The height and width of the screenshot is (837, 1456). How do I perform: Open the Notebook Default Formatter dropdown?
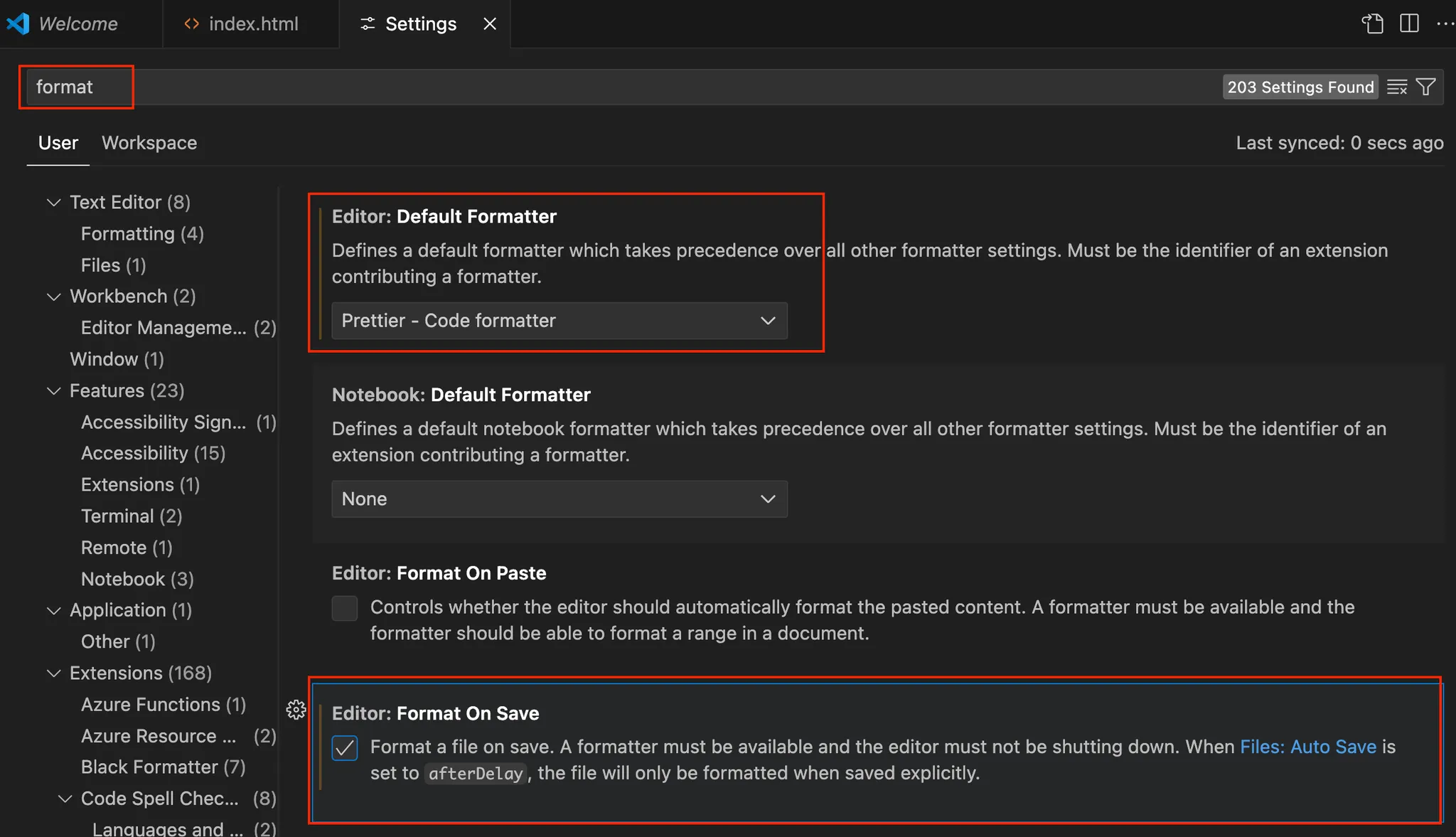[x=560, y=499]
